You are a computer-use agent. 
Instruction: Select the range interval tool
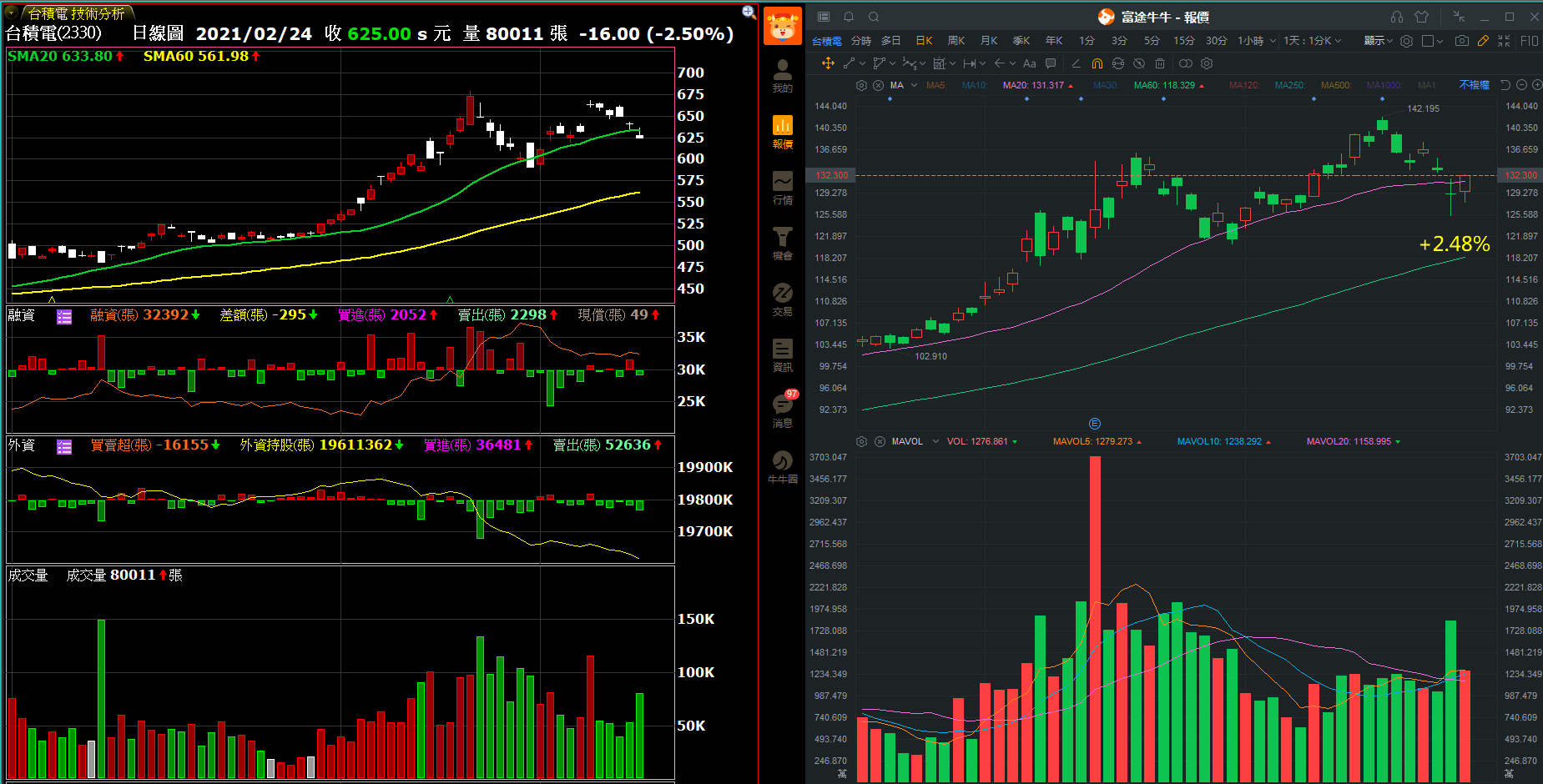pyautogui.click(x=969, y=63)
